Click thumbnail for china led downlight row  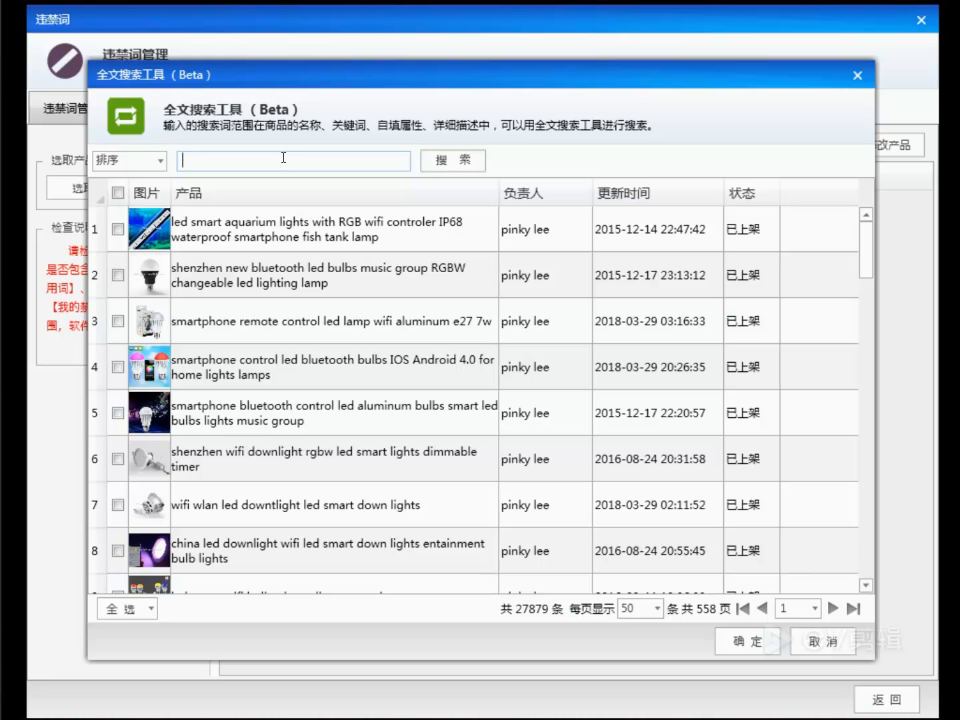click(x=149, y=550)
